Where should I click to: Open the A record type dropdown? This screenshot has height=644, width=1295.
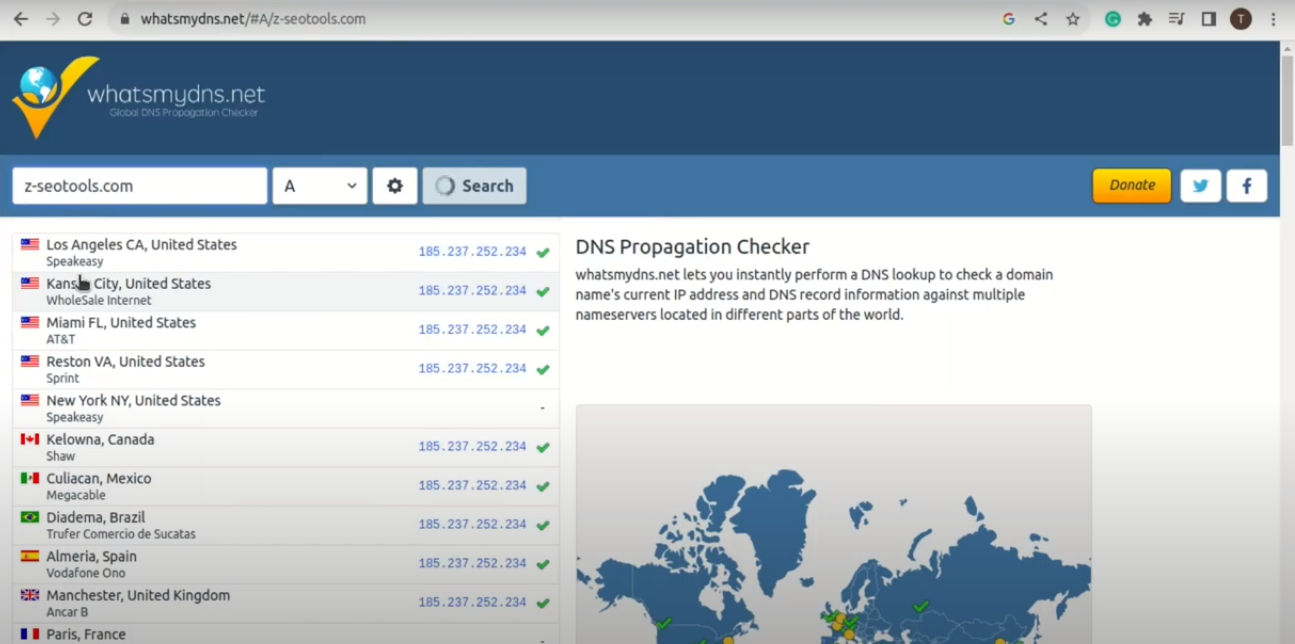[320, 186]
